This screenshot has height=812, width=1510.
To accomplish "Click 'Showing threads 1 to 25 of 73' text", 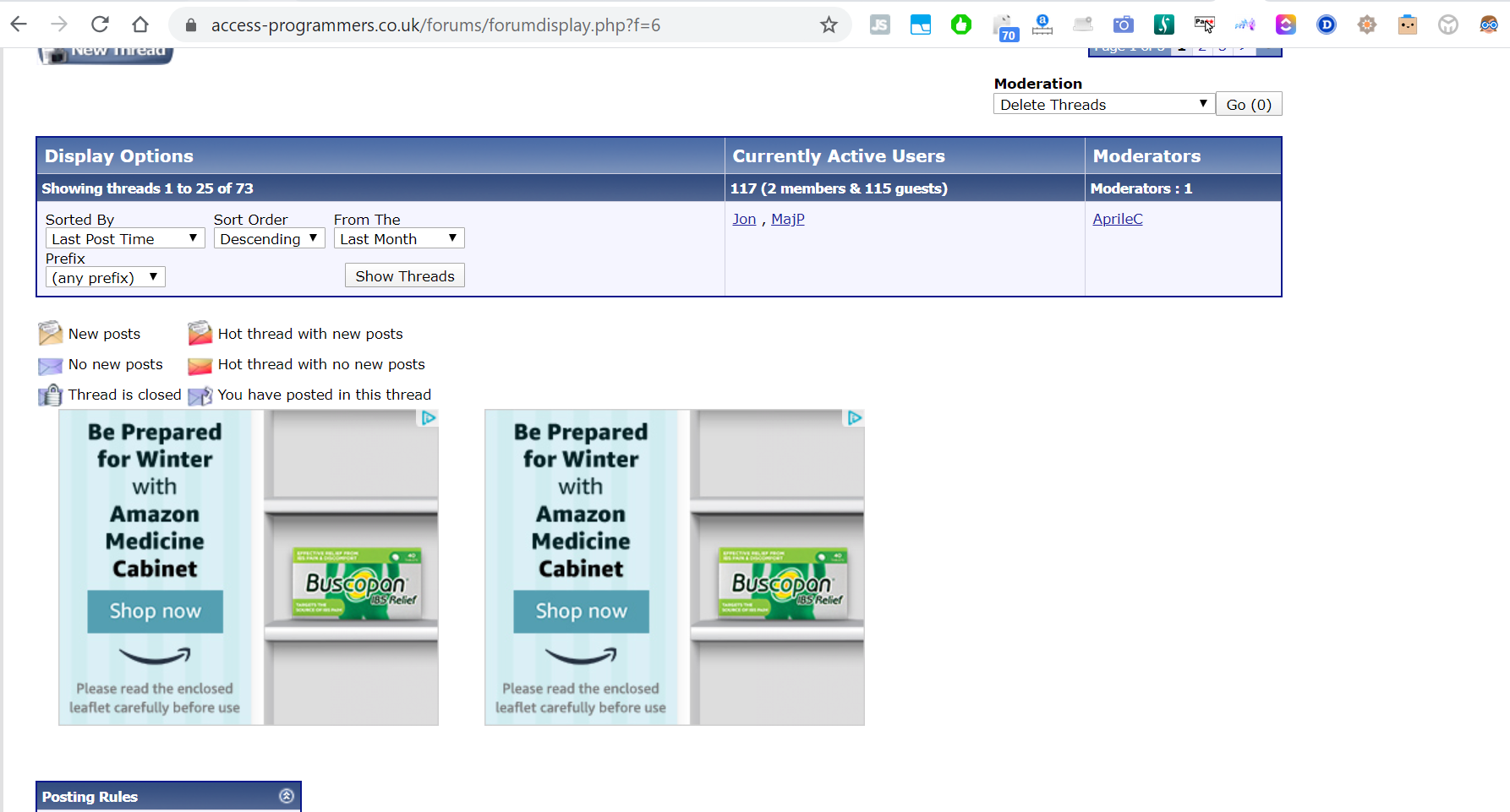I will [x=148, y=188].
